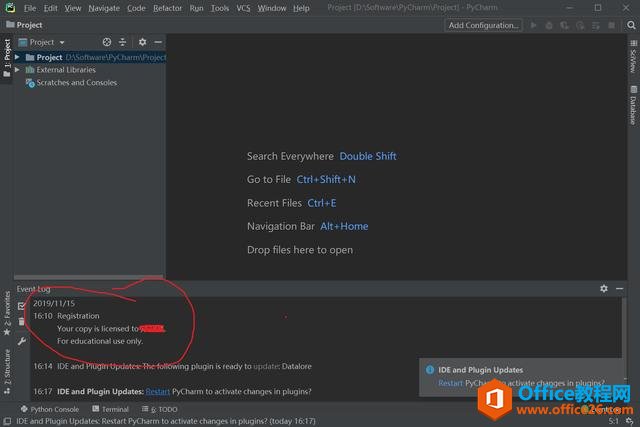The image size is (640, 427).
Task: Select Project root folder in tree
Action: (90, 57)
